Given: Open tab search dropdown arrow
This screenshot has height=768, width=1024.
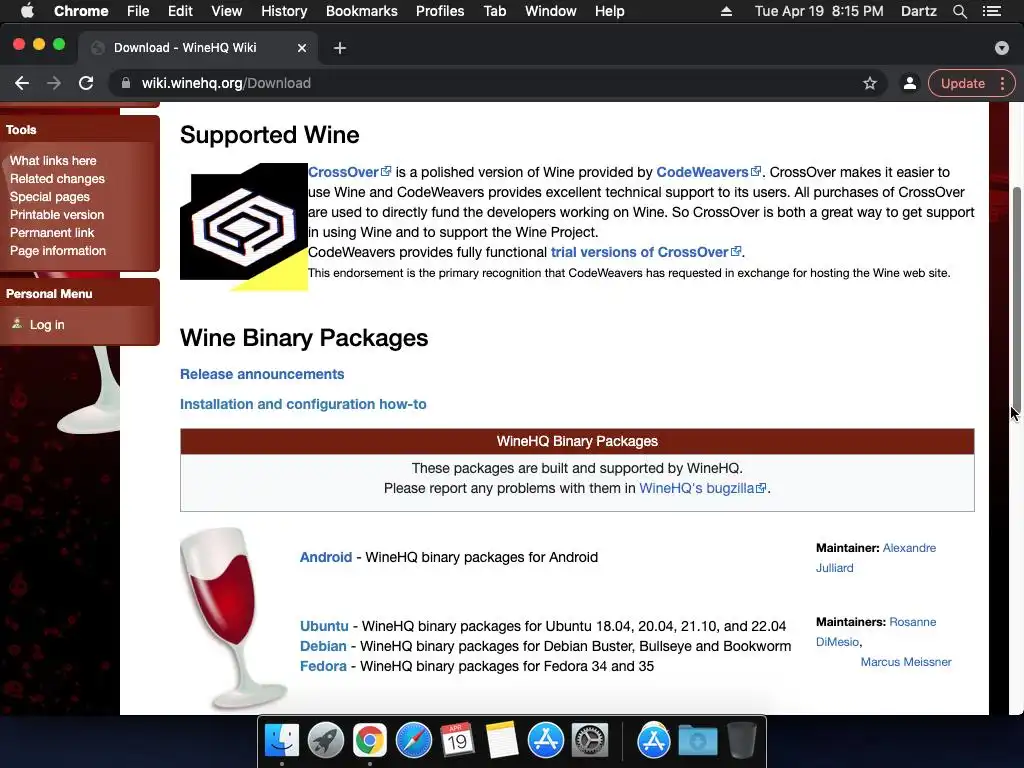Looking at the screenshot, I should [1002, 48].
